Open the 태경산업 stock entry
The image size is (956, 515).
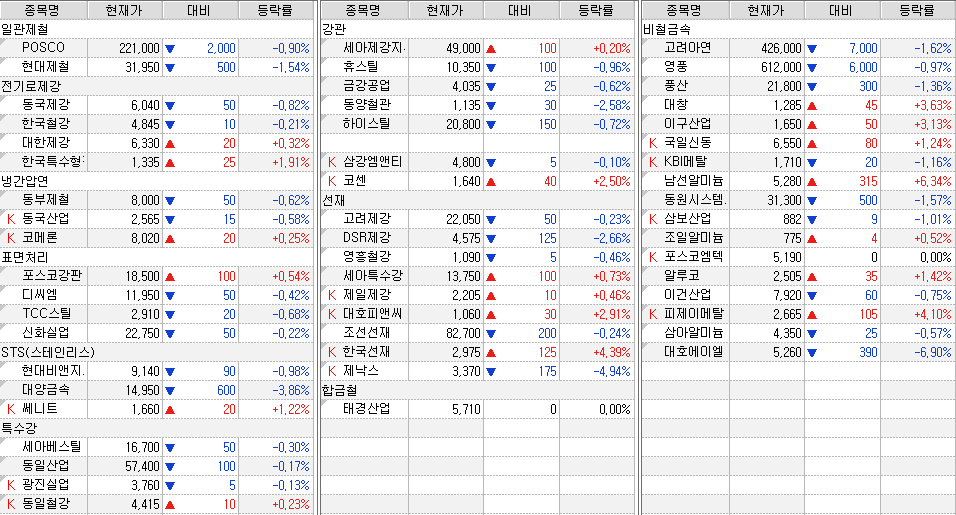(x=366, y=408)
